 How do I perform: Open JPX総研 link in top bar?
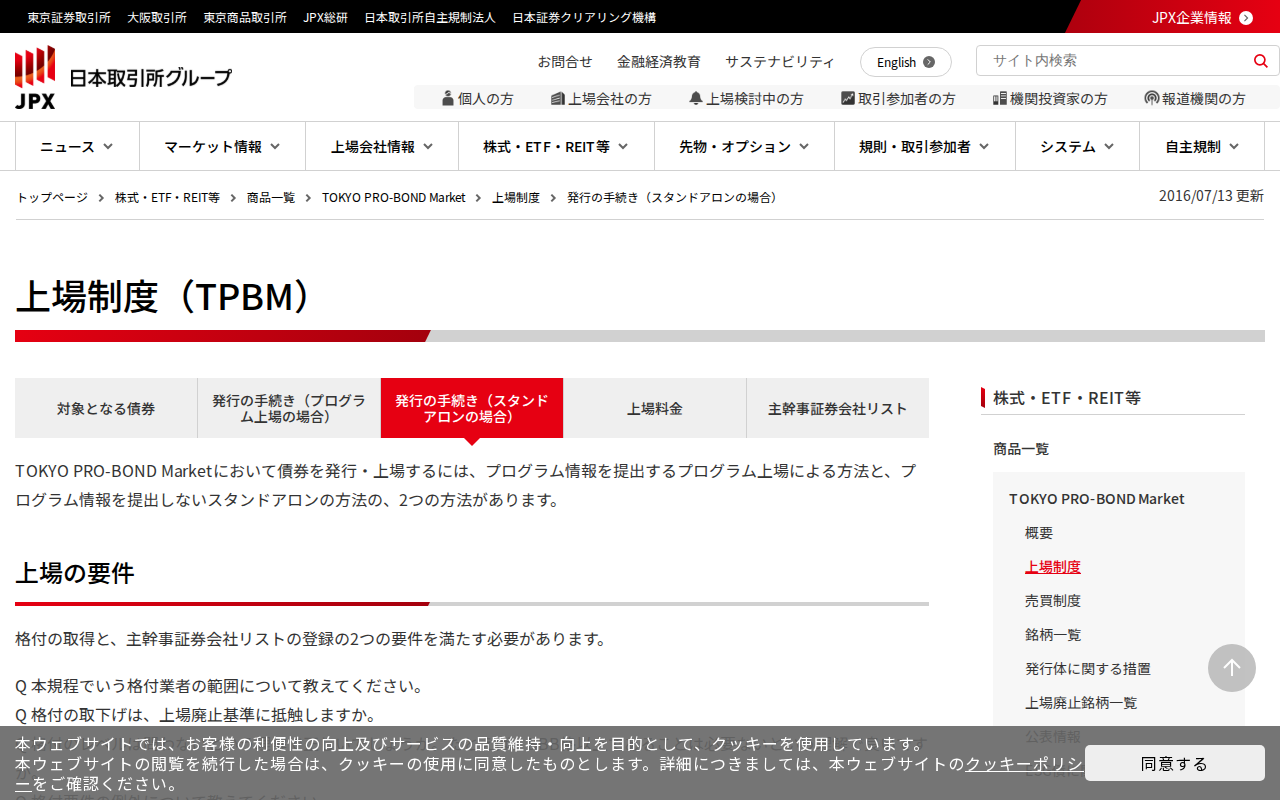pos(326,17)
